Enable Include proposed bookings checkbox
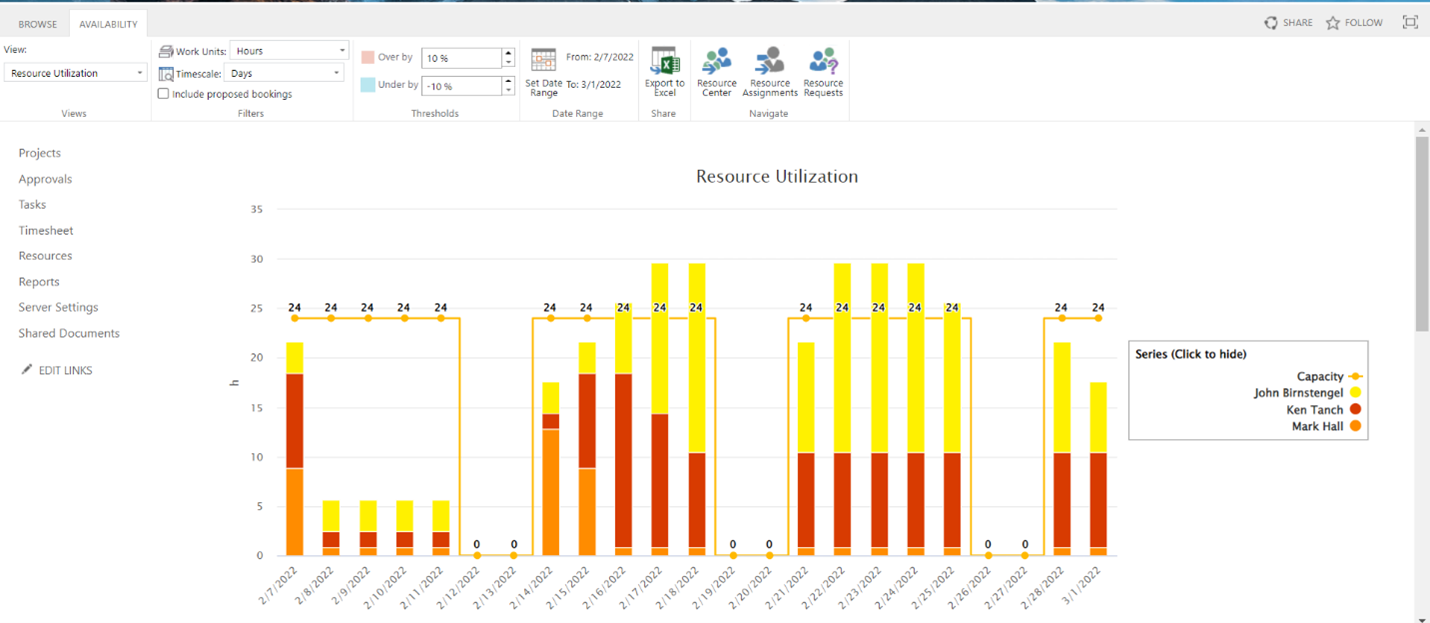Image resolution: width=1430 pixels, height=623 pixels. (x=164, y=94)
